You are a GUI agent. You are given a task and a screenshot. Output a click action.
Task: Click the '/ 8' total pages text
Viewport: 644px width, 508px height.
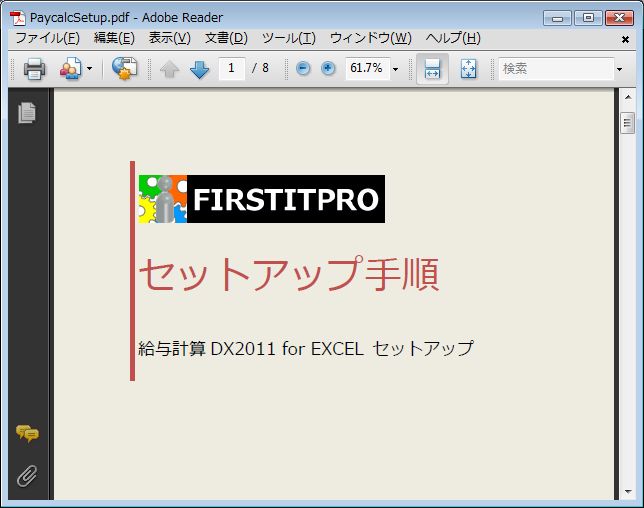260,68
